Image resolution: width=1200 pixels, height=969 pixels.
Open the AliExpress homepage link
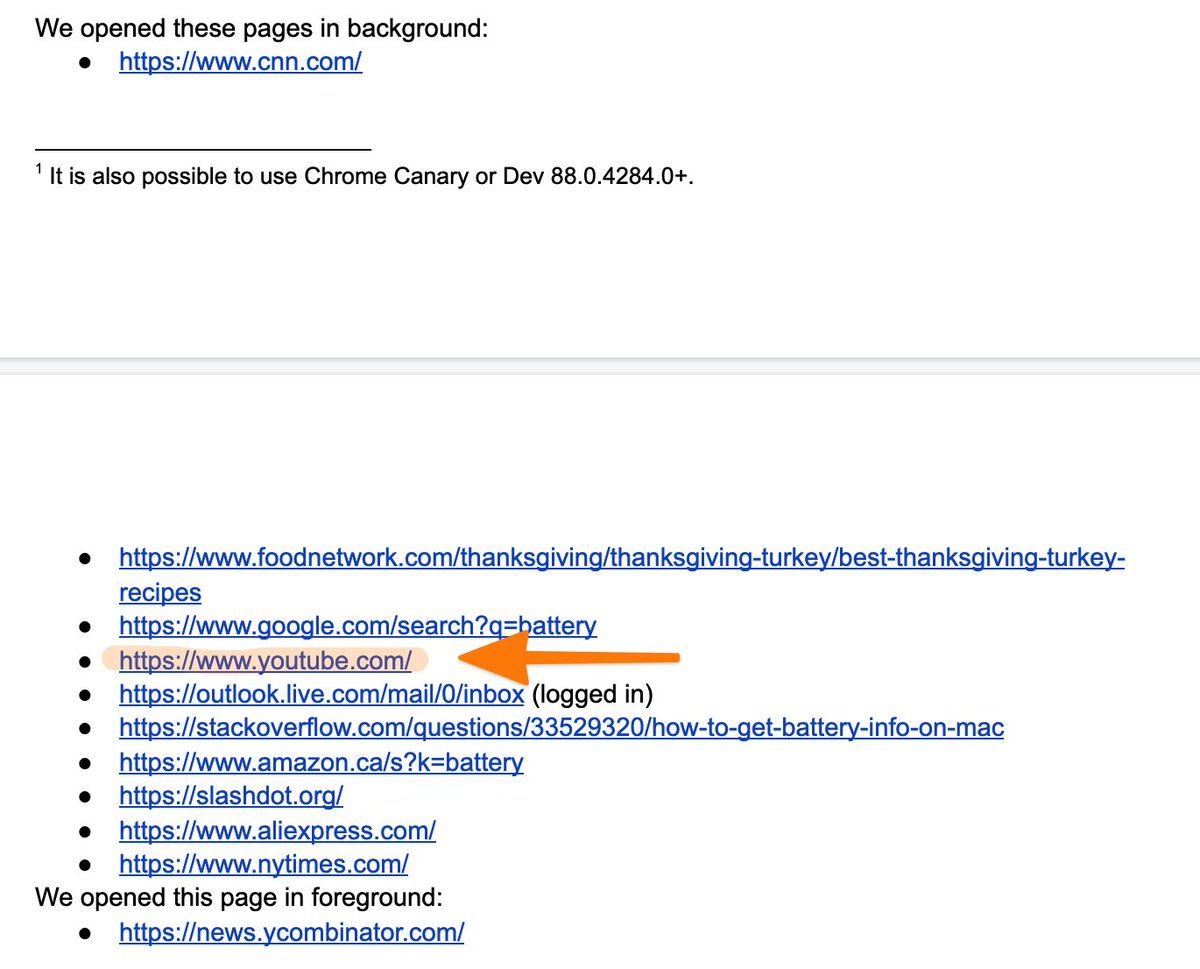pos(277,830)
